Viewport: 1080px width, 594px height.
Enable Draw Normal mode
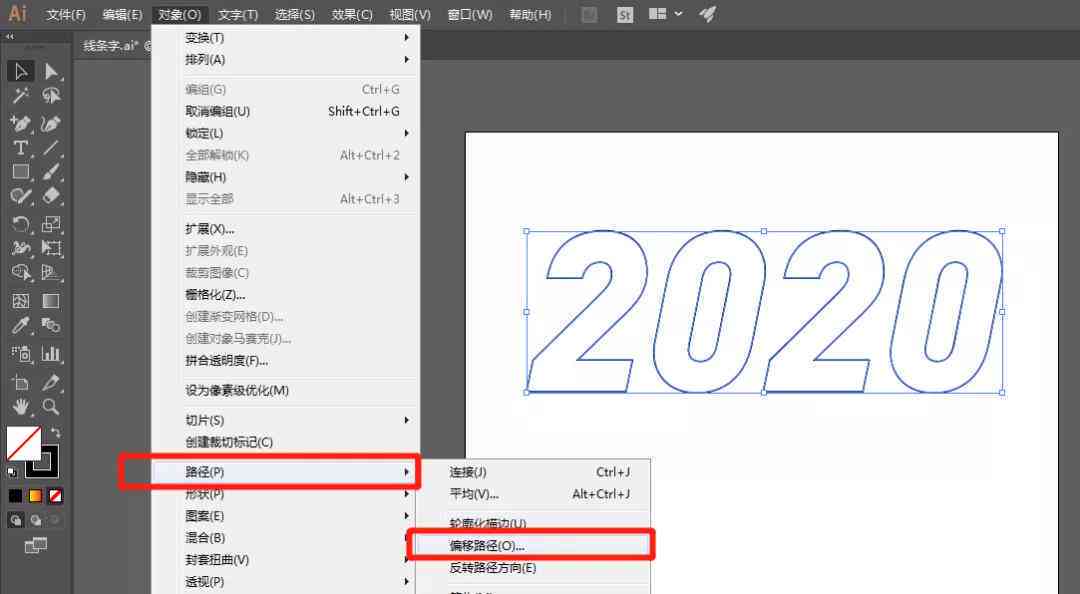(x=16, y=520)
